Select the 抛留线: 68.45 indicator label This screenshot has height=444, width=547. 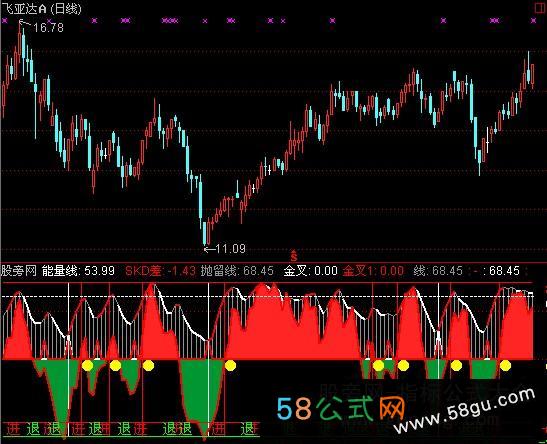pos(237,271)
